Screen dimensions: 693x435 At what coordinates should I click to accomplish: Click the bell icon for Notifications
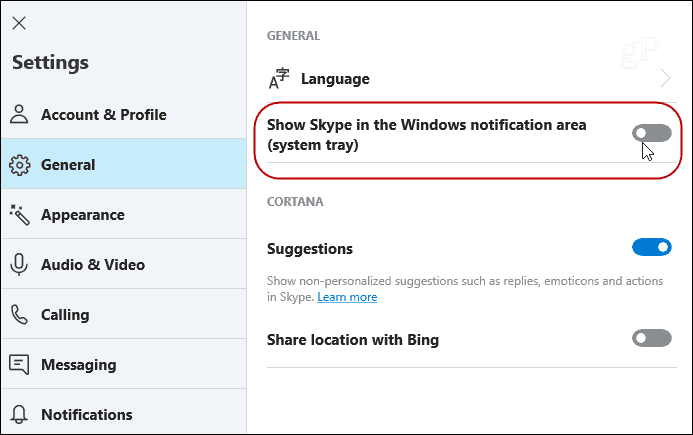click(19, 415)
